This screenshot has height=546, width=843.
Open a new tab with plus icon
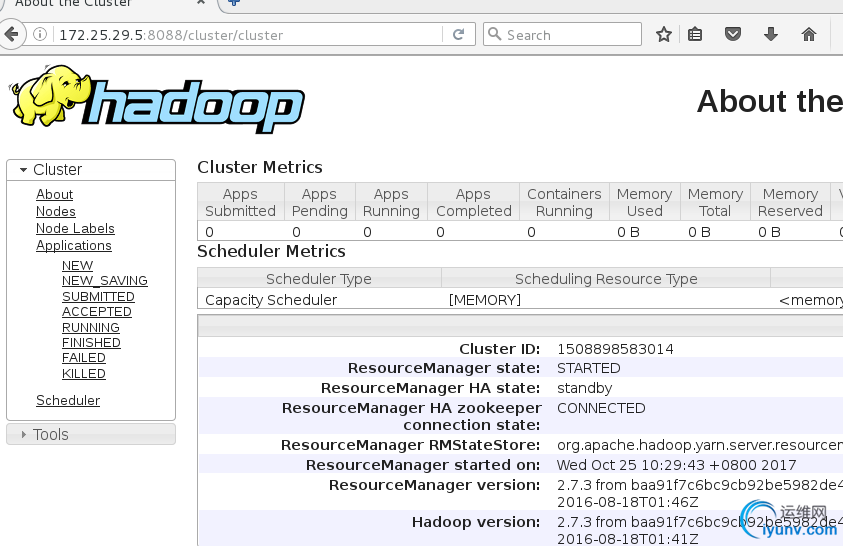(234, 3)
